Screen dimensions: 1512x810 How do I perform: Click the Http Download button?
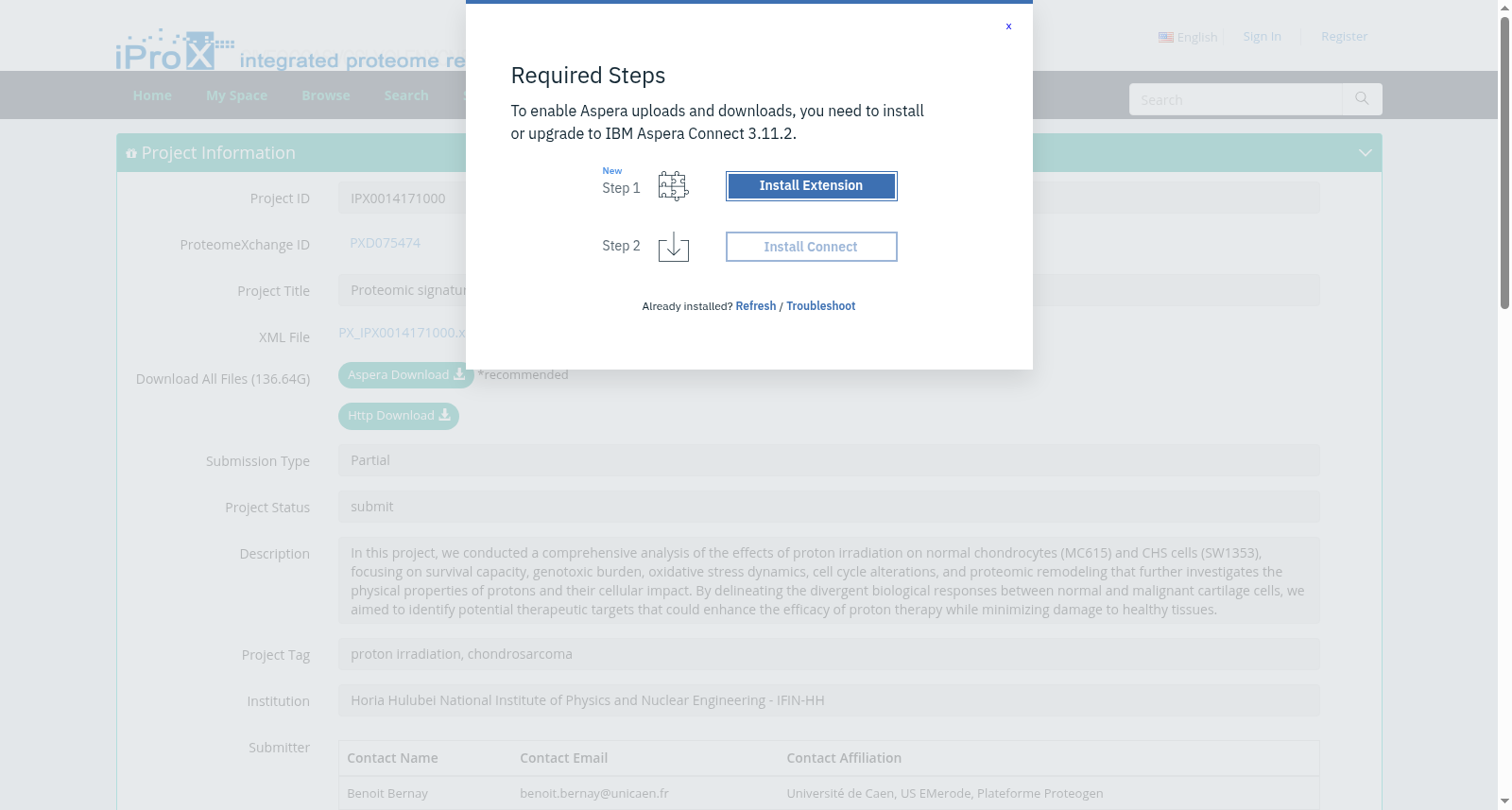tap(399, 416)
